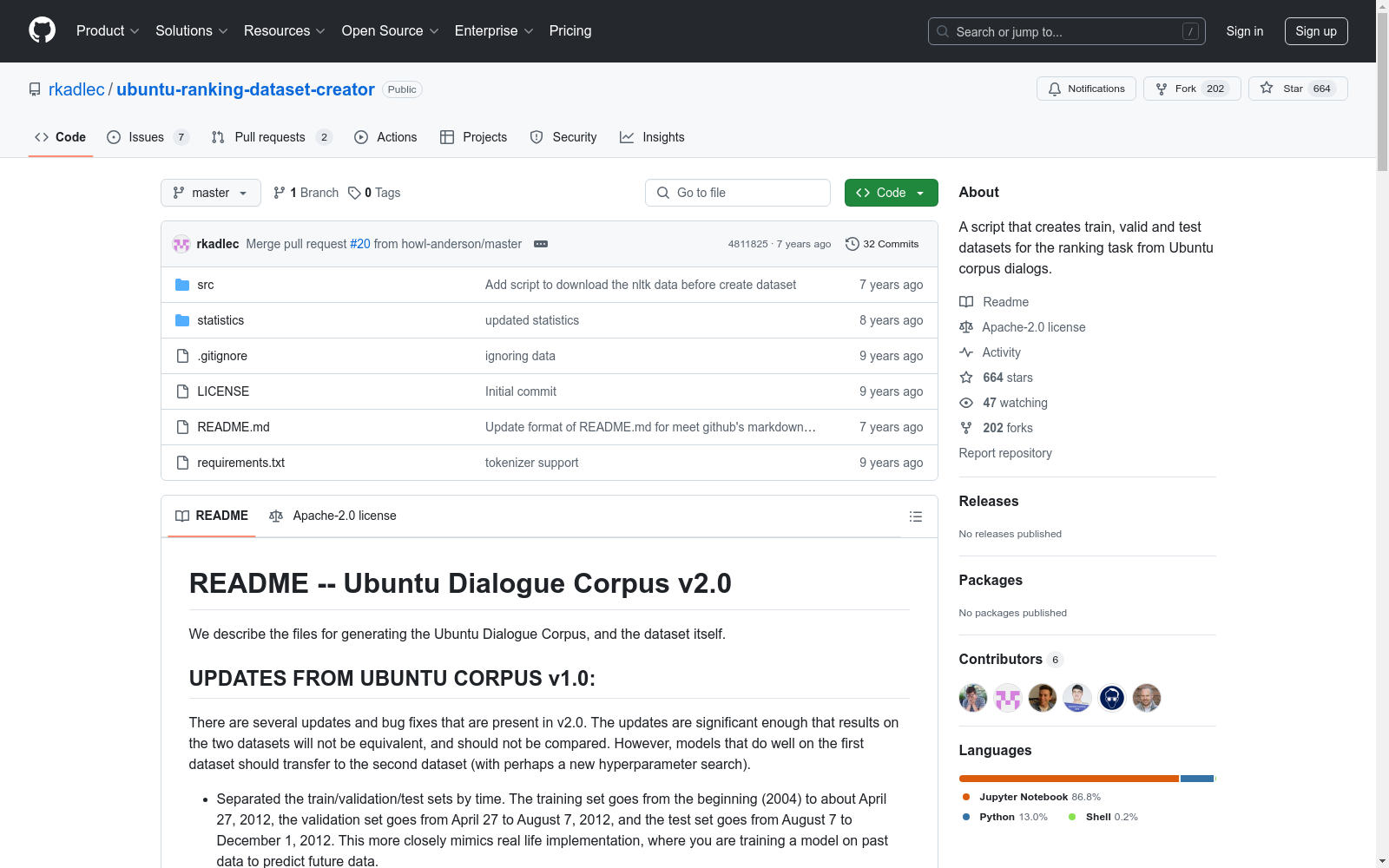1389x868 pixels.
Task: Click the Jupyter Notebook orange language bar
Action: click(1069, 779)
